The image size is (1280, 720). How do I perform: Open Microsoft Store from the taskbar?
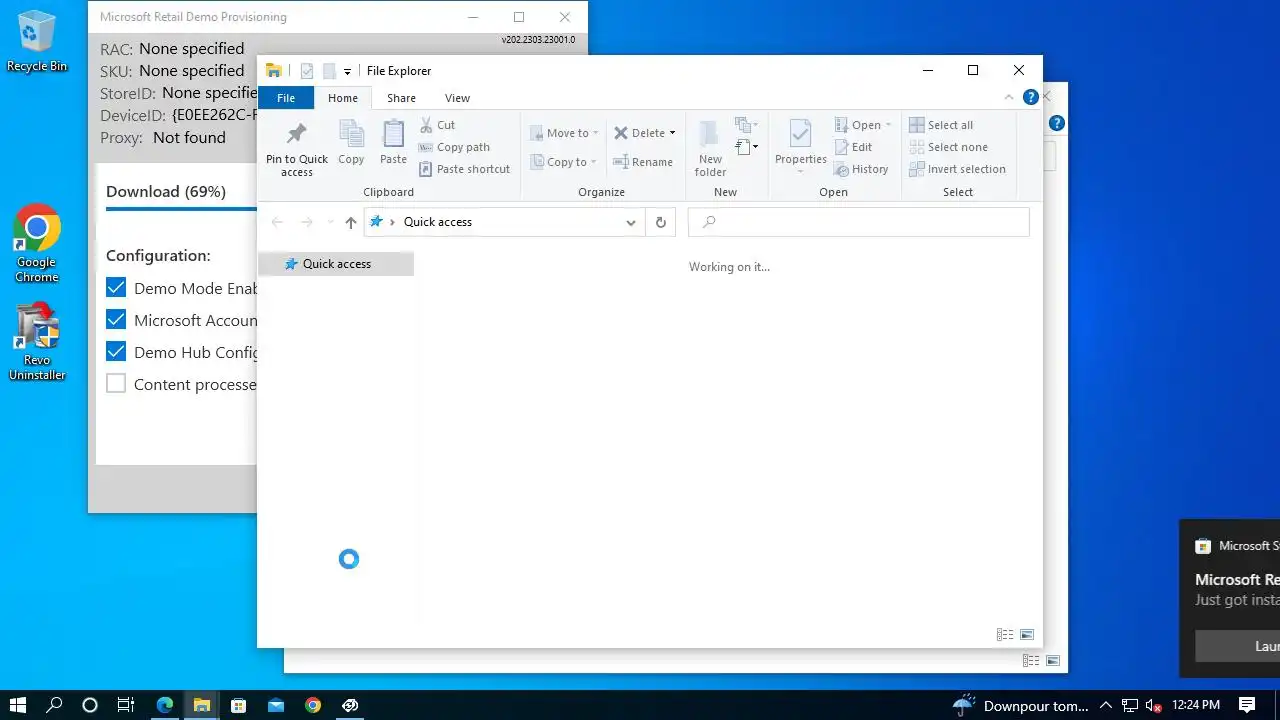(238, 705)
